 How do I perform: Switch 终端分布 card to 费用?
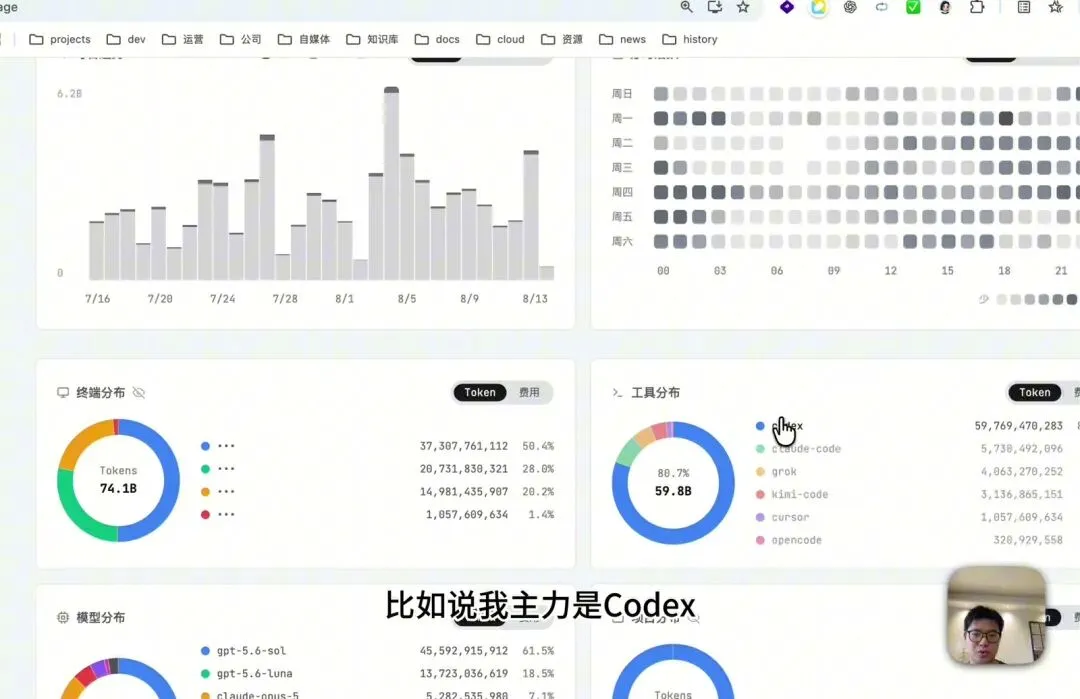point(529,393)
